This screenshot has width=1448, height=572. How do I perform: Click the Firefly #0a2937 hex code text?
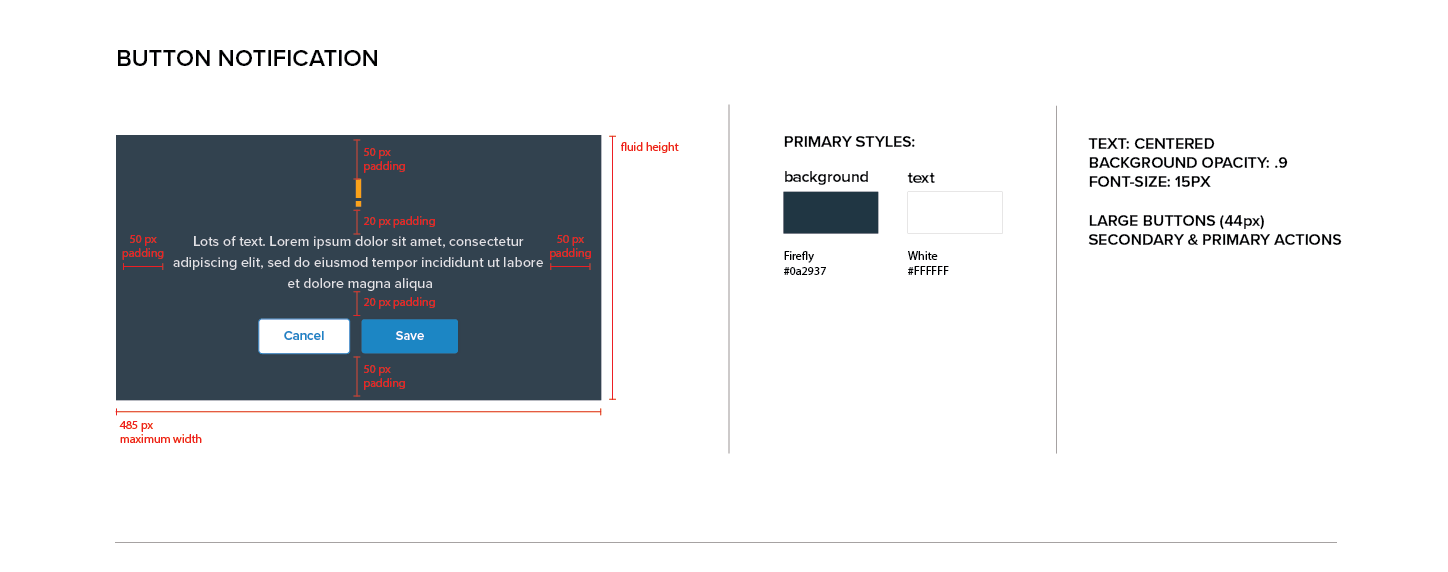pos(805,271)
